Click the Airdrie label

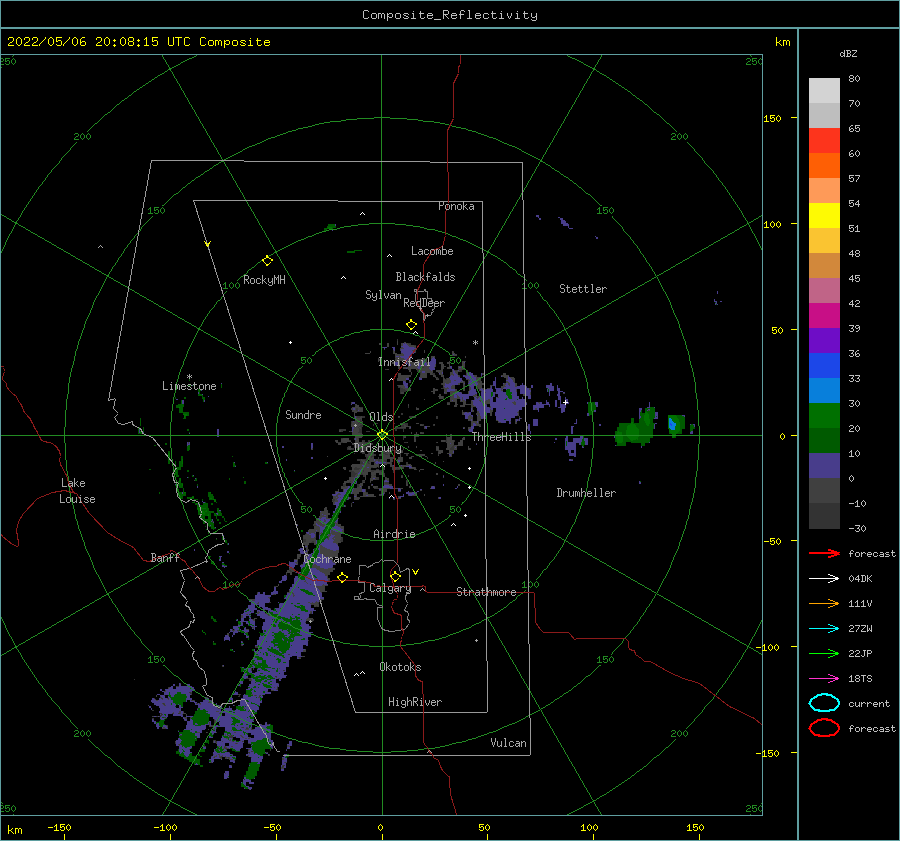pyautogui.click(x=394, y=534)
